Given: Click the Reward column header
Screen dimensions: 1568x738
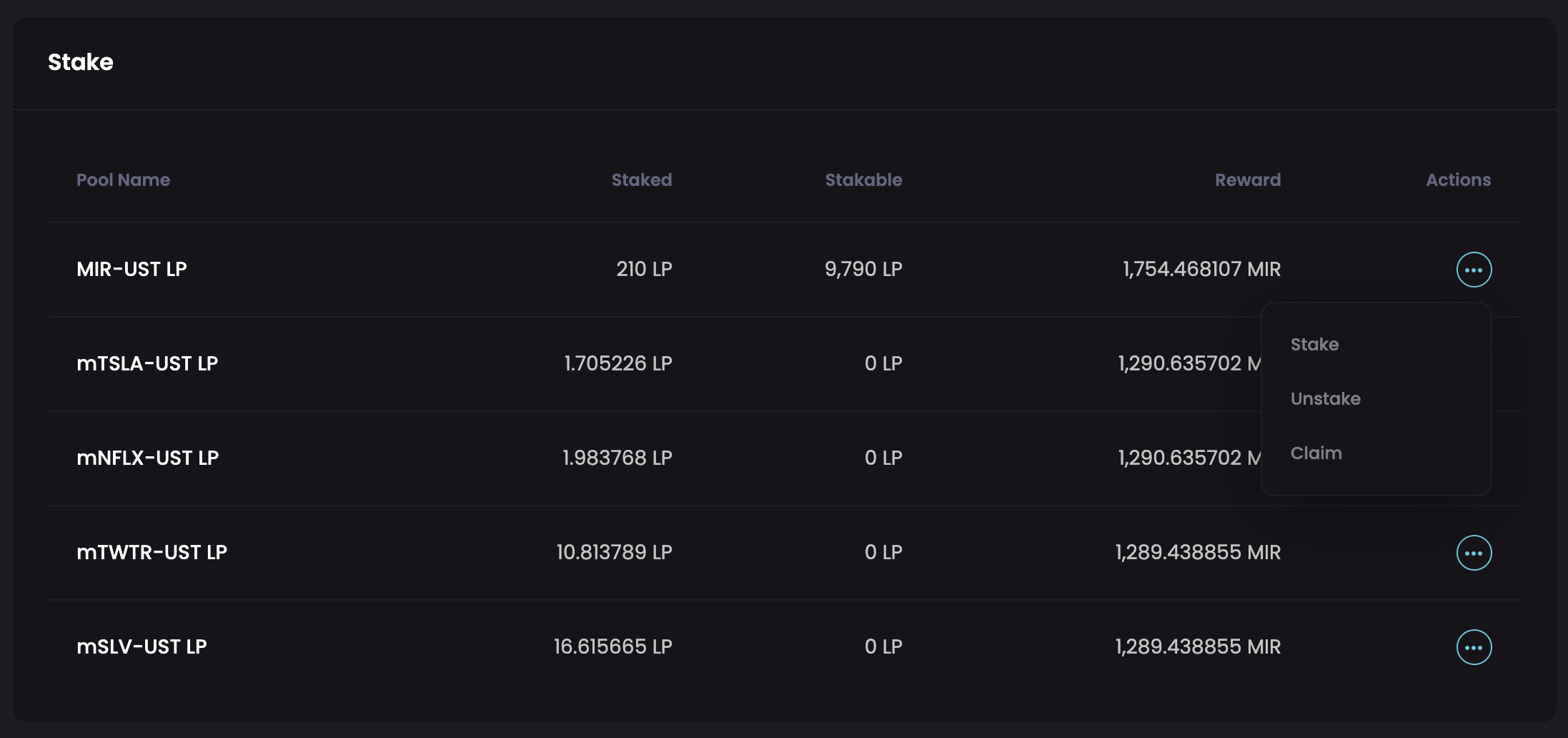Looking at the screenshot, I should 1247,179.
